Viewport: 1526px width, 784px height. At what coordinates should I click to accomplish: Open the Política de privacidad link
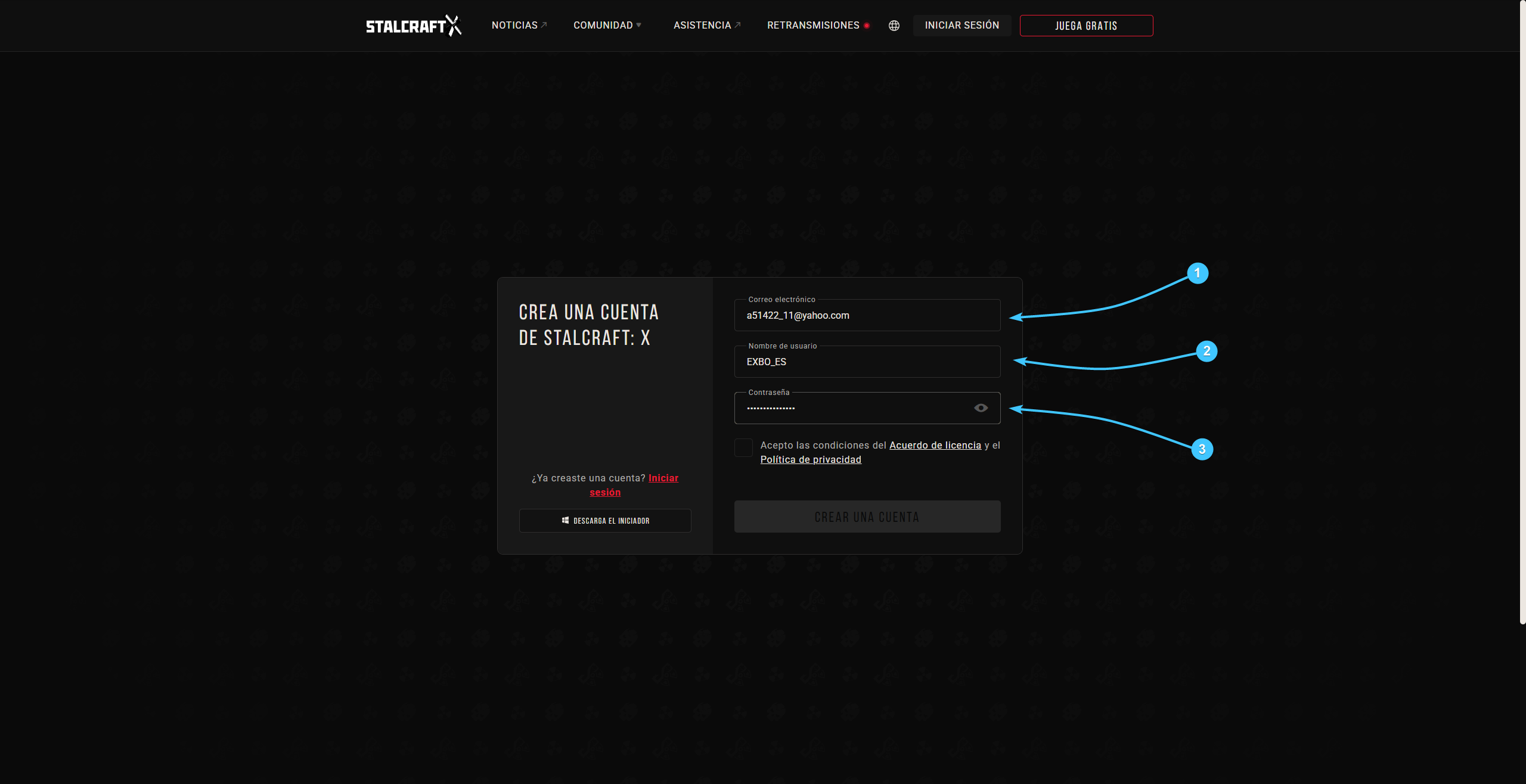811,459
